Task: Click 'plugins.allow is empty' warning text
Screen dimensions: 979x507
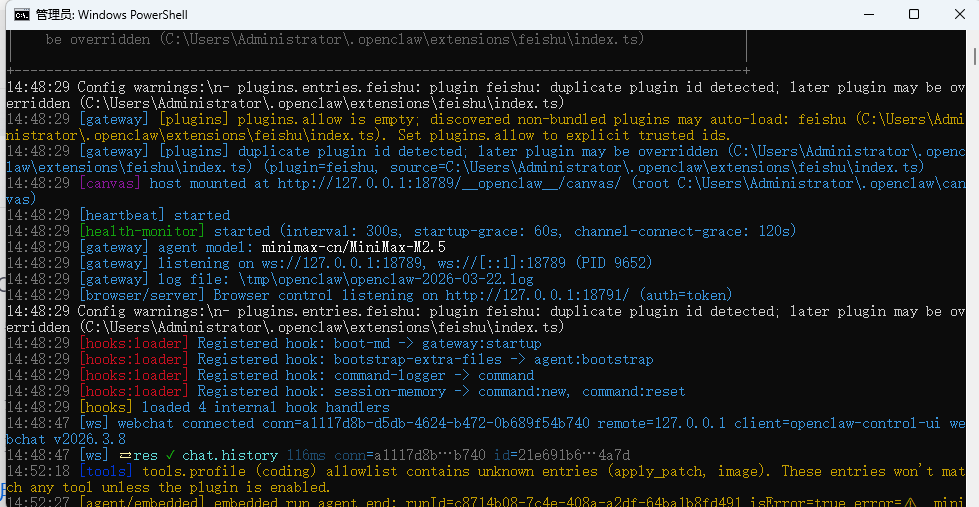Action: (x=325, y=120)
